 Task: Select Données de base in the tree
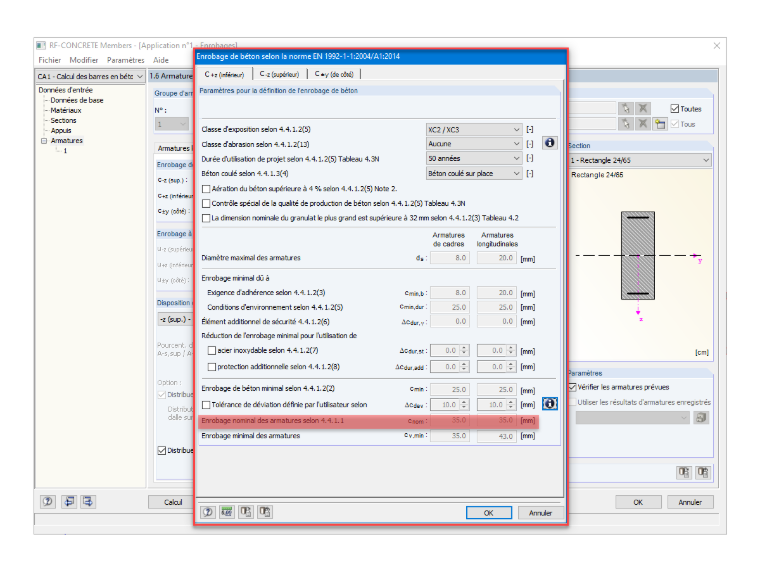pyautogui.click(x=77, y=100)
